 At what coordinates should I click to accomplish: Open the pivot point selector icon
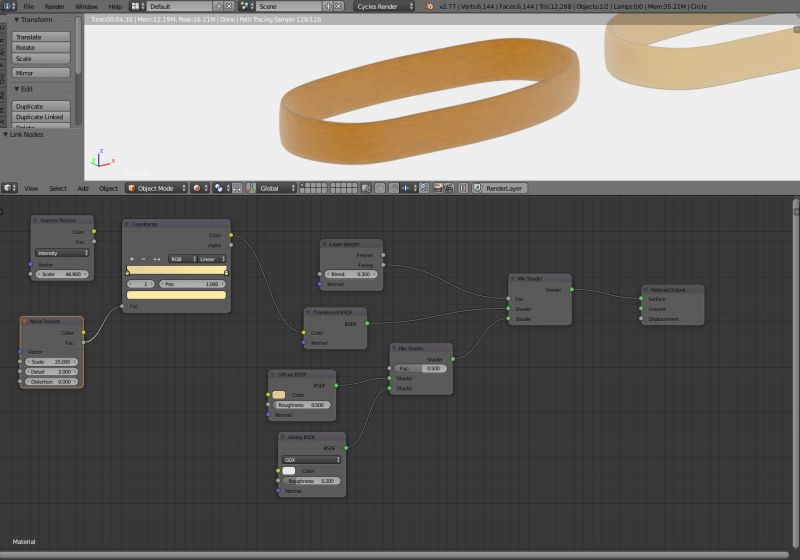tap(221, 188)
